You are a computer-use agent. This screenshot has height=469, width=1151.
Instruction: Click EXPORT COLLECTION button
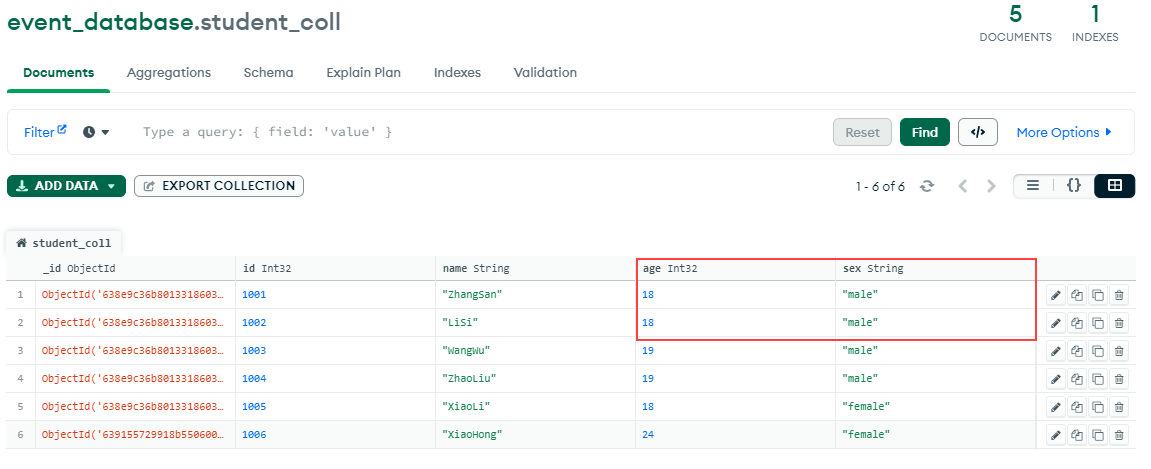[x=219, y=186]
